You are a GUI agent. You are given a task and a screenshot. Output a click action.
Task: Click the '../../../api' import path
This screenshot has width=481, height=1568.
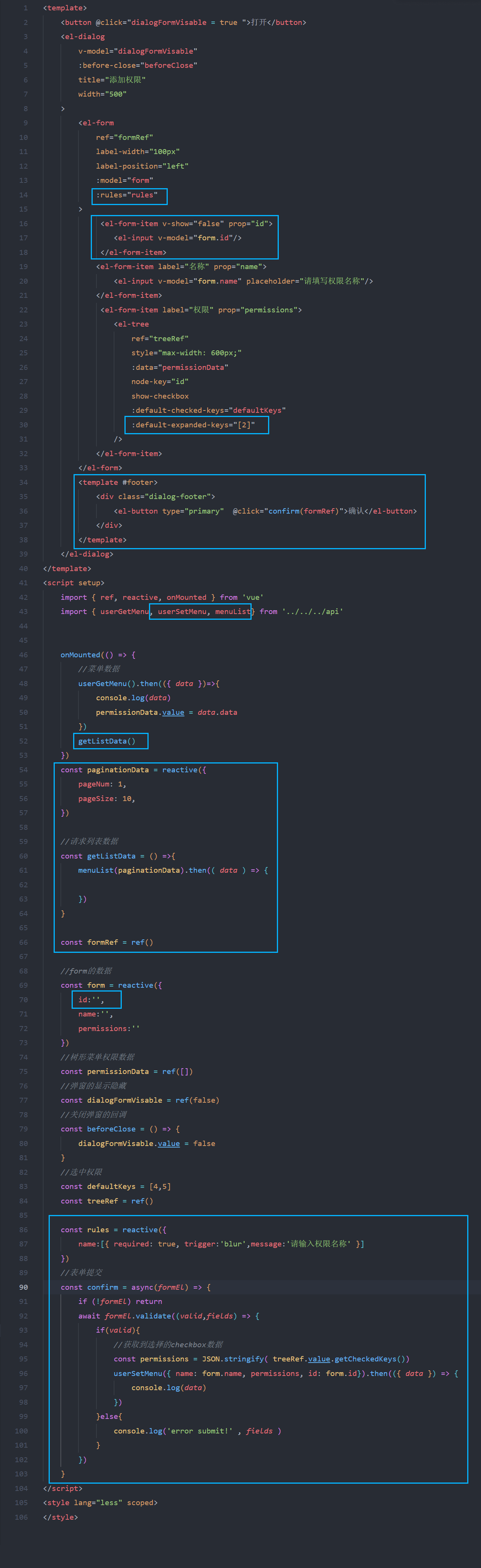312,612
